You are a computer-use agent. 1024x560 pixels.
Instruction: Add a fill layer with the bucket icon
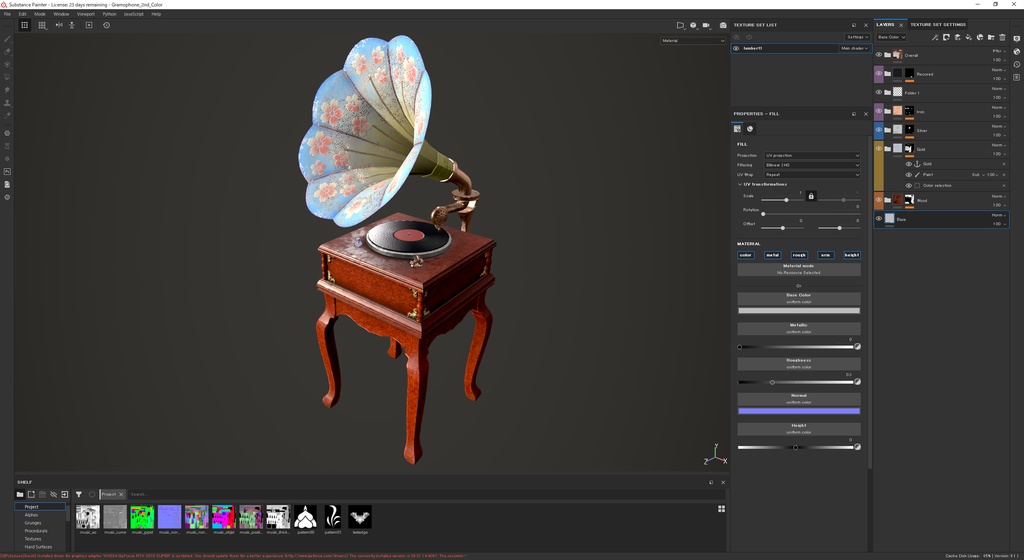tap(968, 37)
